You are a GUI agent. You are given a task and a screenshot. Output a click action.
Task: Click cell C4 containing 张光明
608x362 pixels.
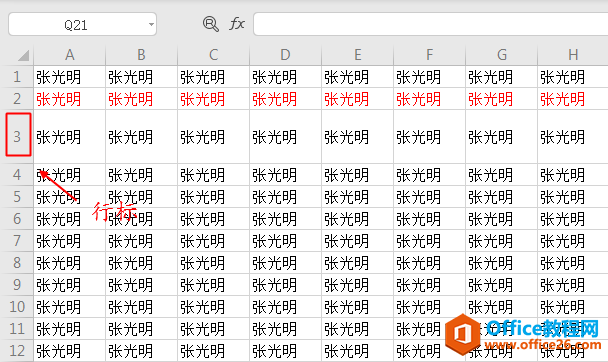tap(214, 175)
